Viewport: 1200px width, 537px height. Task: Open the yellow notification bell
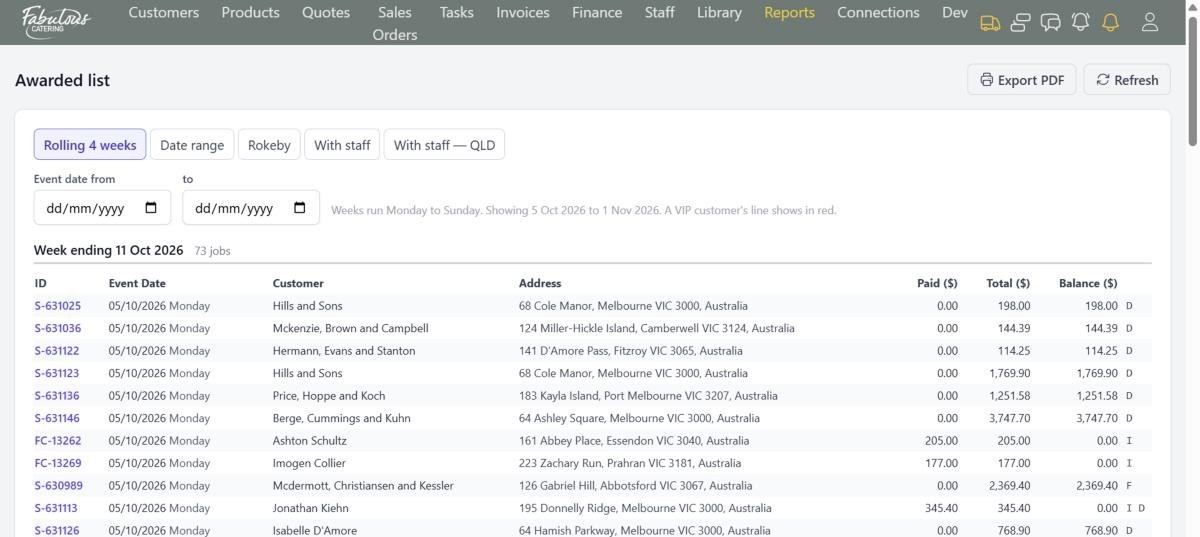pos(1110,22)
